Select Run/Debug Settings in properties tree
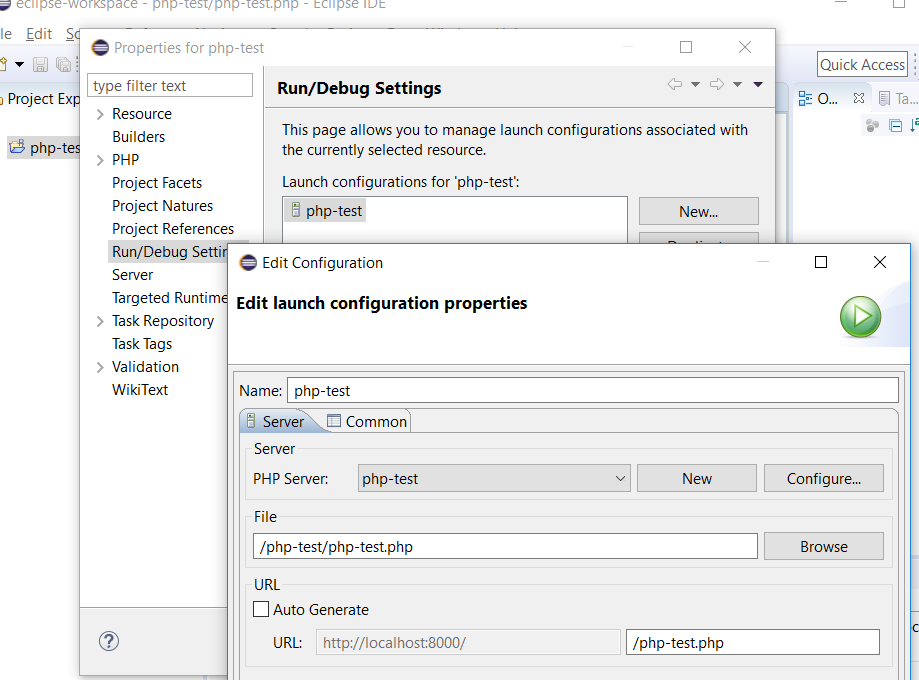919x680 pixels. [x=169, y=252]
